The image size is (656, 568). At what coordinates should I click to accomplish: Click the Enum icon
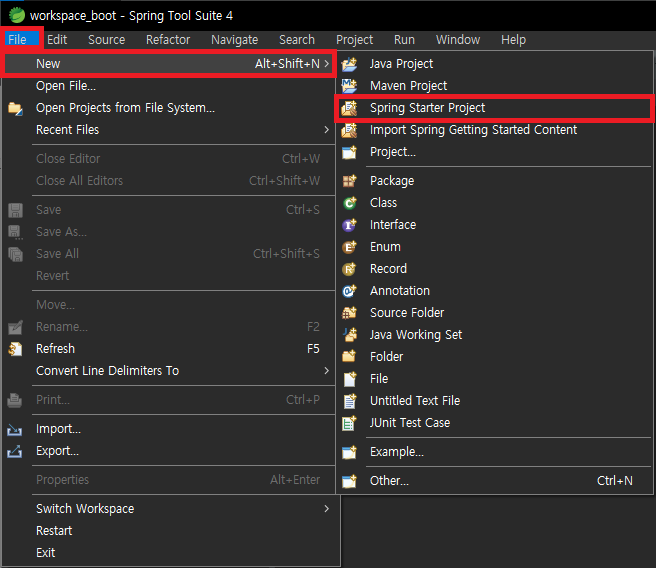coord(349,247)
